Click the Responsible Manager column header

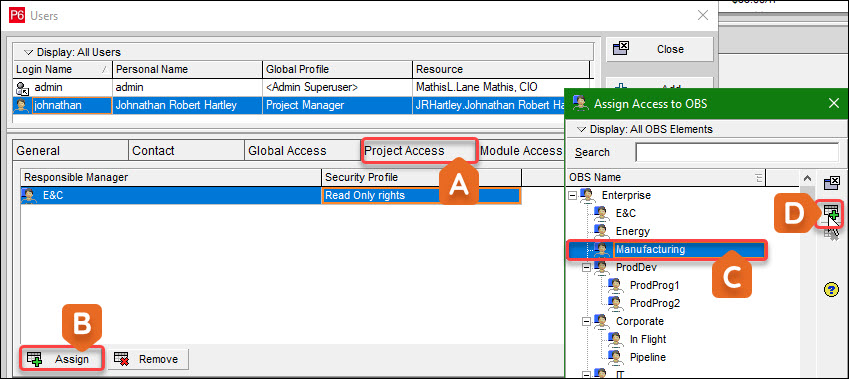171,178
